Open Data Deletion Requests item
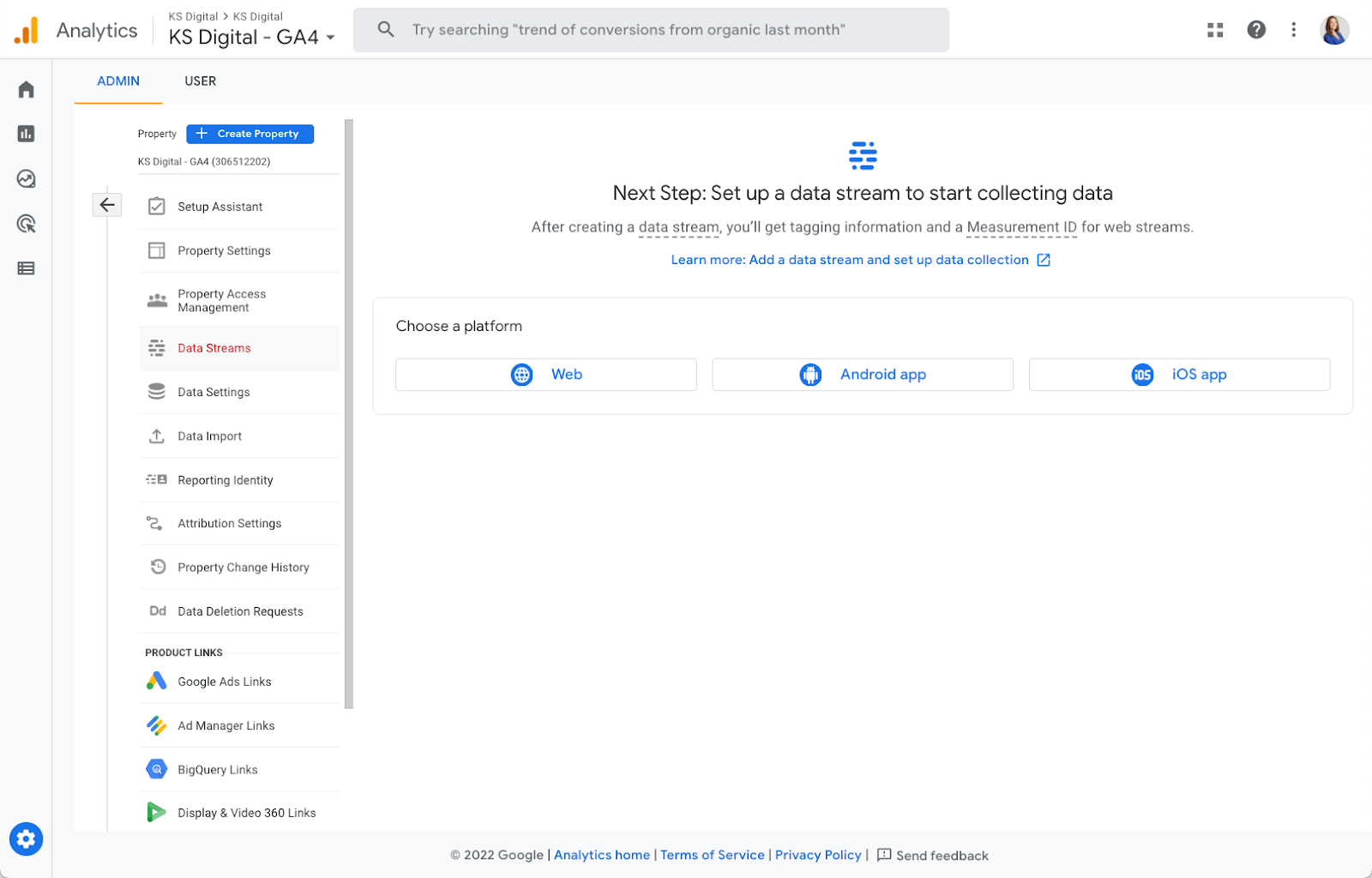The image size is (1372, 878). click(x=239, y=611)
